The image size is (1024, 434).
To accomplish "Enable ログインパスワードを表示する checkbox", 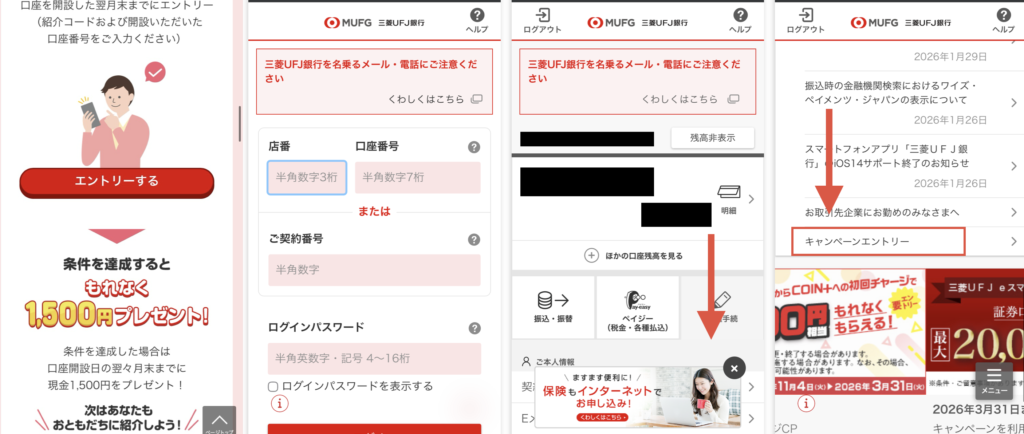I will [273, 386].
